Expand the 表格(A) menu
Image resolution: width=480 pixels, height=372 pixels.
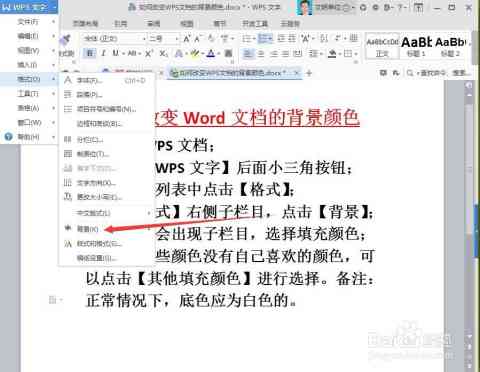tap(29, 108)
